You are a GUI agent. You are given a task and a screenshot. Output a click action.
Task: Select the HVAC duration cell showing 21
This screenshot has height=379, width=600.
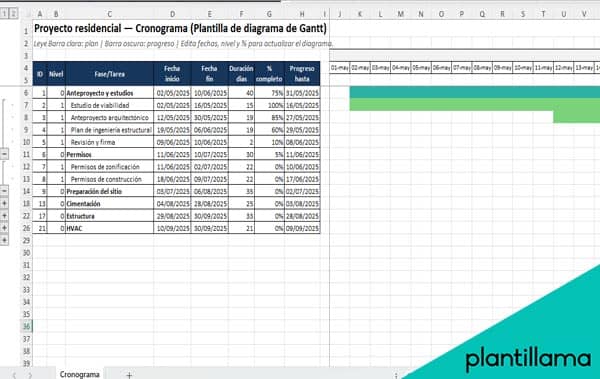tap(241, 228)
